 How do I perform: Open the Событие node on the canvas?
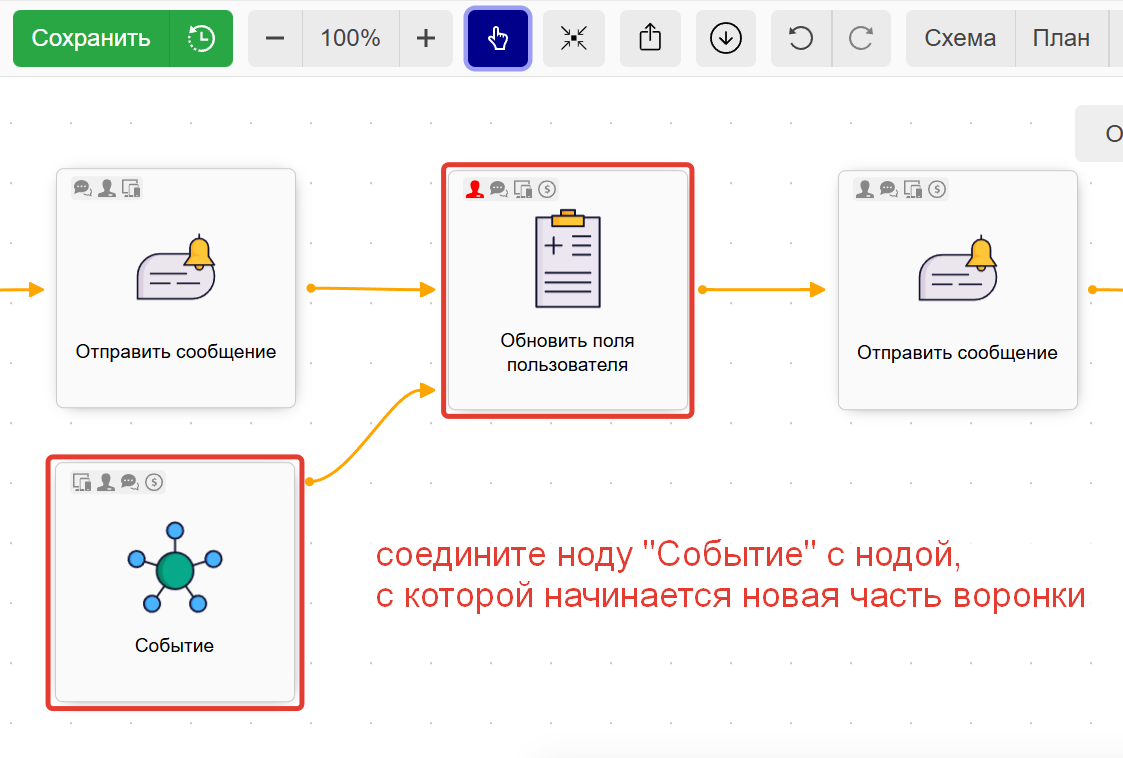tap(175, 580)
